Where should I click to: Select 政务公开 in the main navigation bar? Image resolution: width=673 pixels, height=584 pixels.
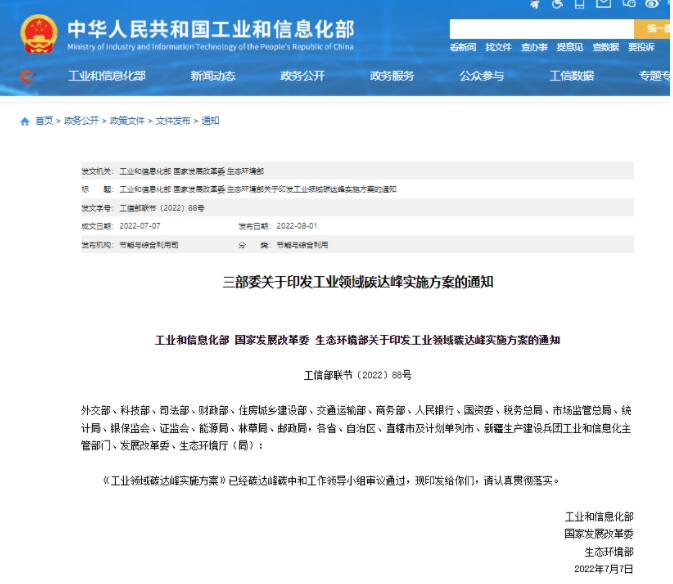click(302, 77)
